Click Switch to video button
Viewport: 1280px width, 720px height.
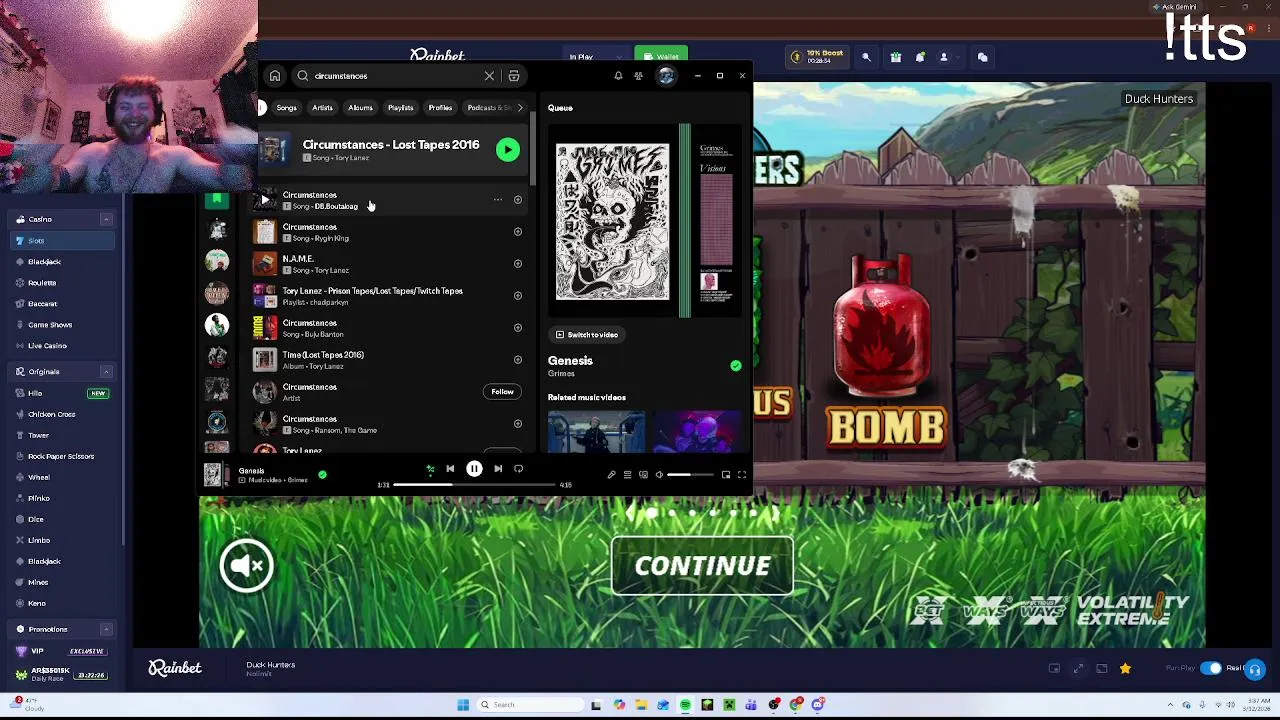587,335
